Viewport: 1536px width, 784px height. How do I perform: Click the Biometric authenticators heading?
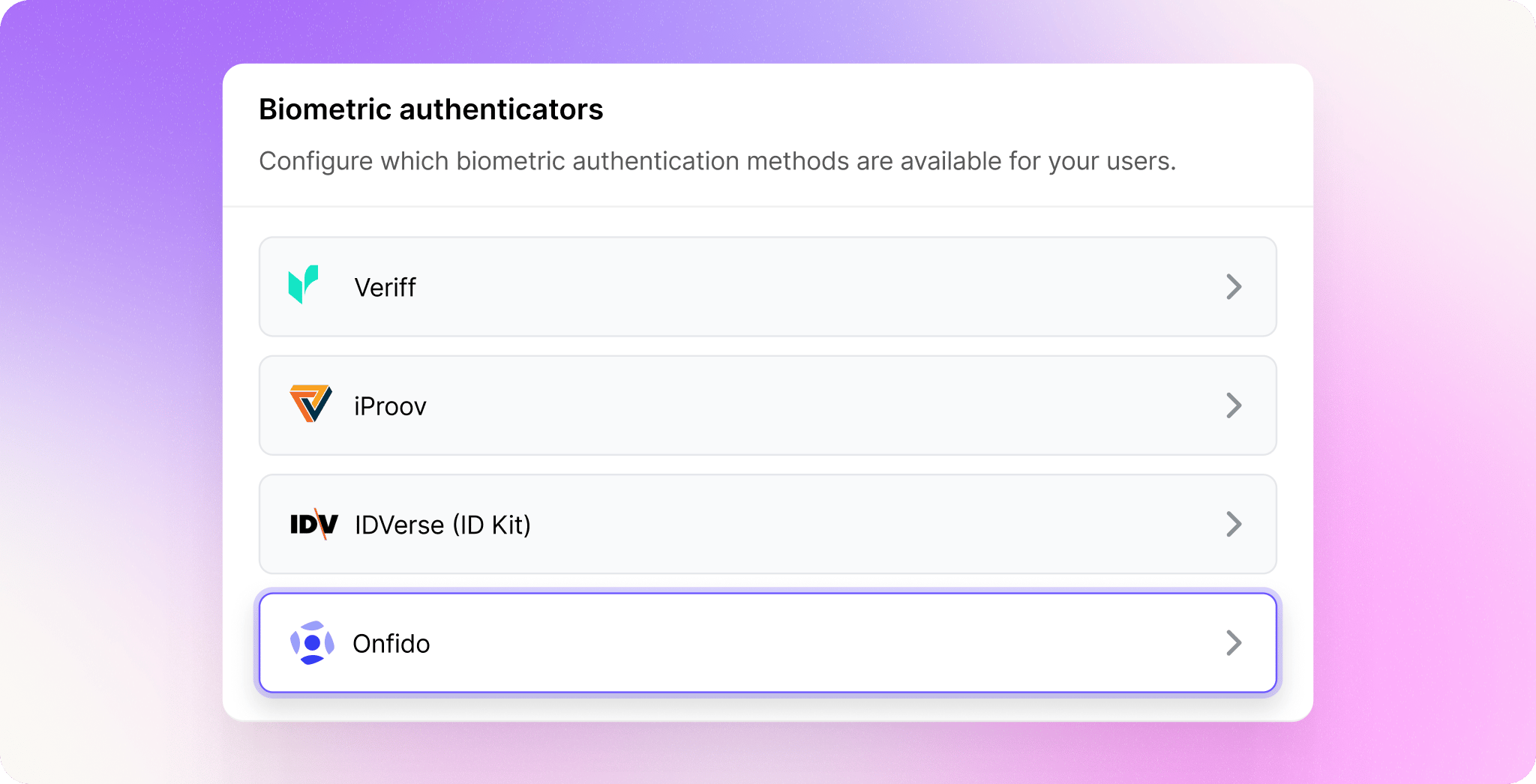(x=431, y=109)
